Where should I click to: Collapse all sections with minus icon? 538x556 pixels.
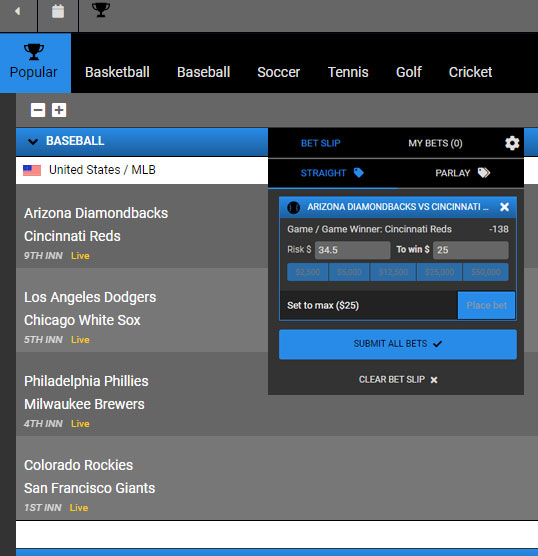(38, 110)
